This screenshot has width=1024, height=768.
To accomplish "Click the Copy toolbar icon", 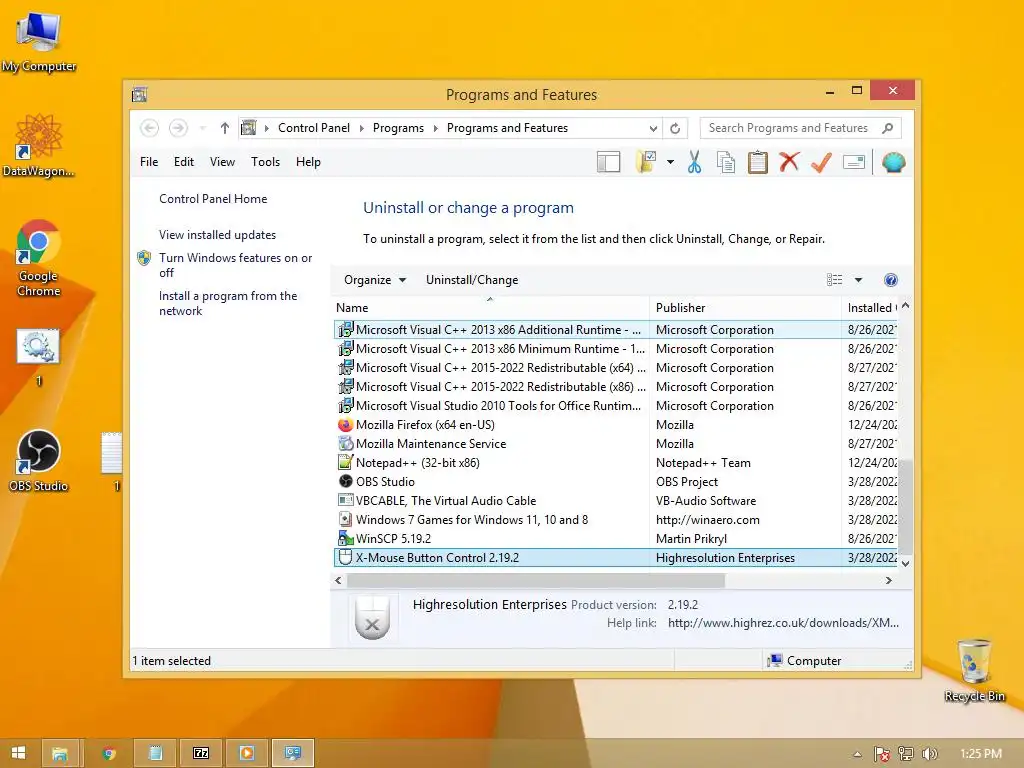I will (726, 162).
